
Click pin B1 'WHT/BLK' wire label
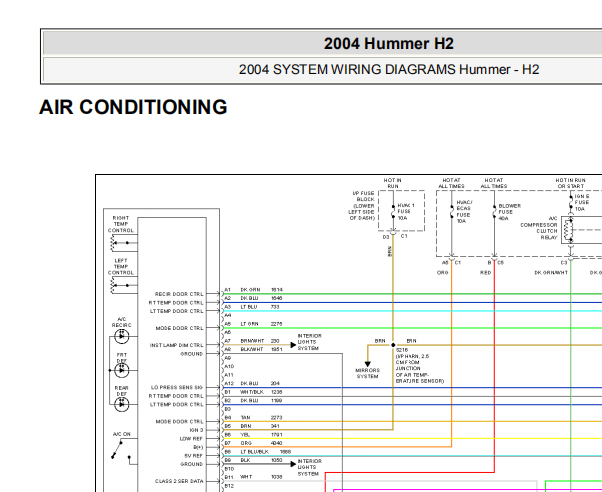[252, 392]
